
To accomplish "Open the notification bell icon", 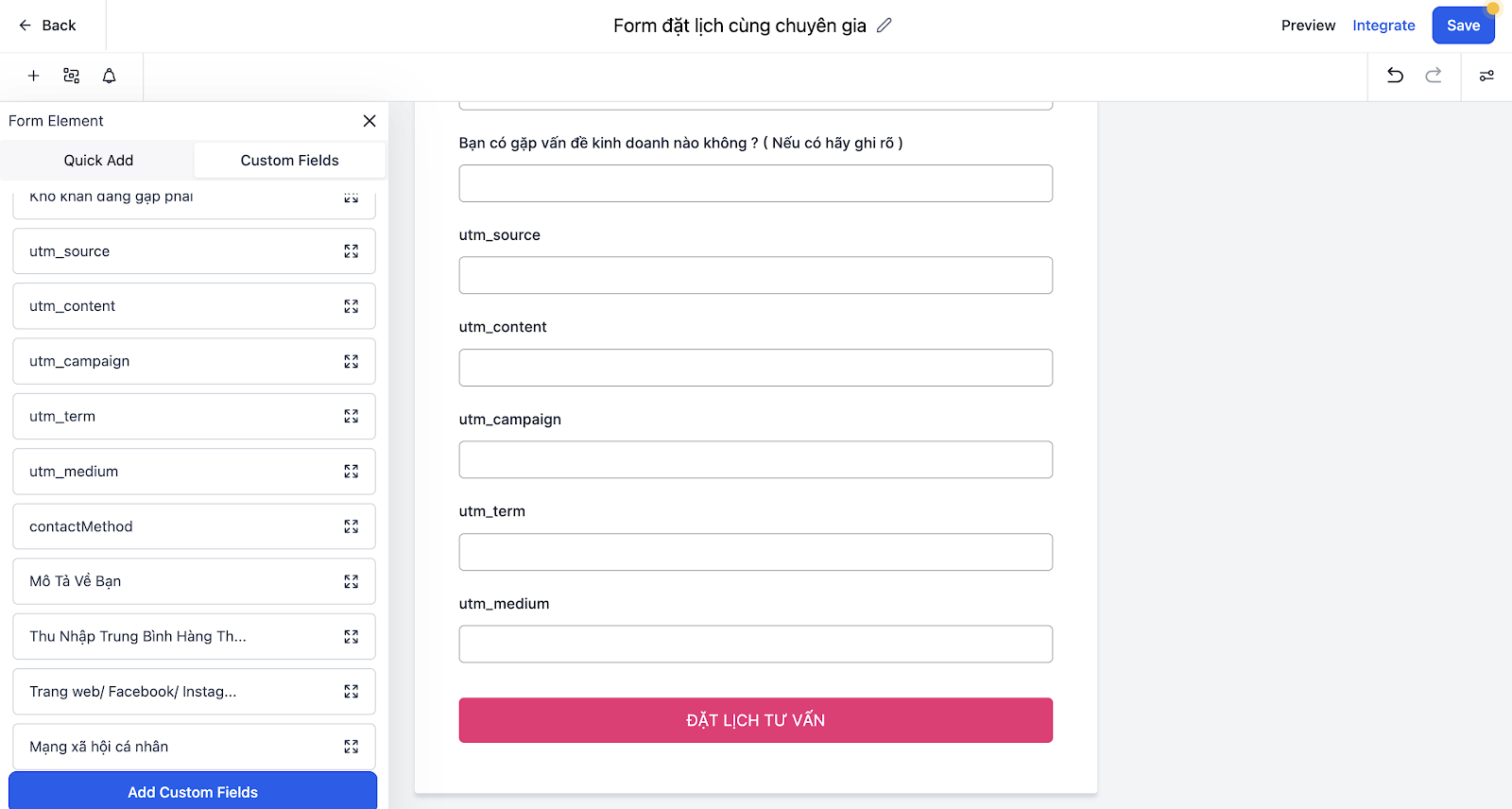I will click(x=110, y=76).
